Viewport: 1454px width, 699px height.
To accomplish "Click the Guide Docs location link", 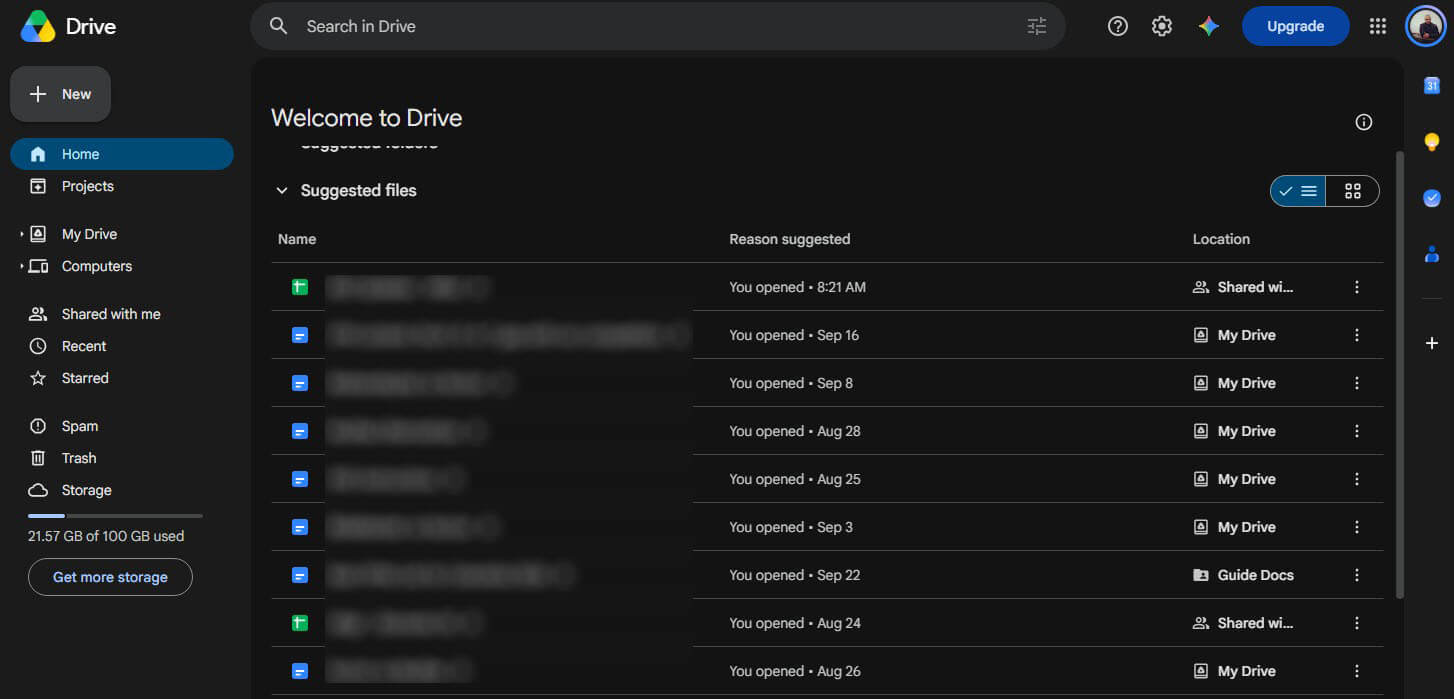I will (1243, 575).
